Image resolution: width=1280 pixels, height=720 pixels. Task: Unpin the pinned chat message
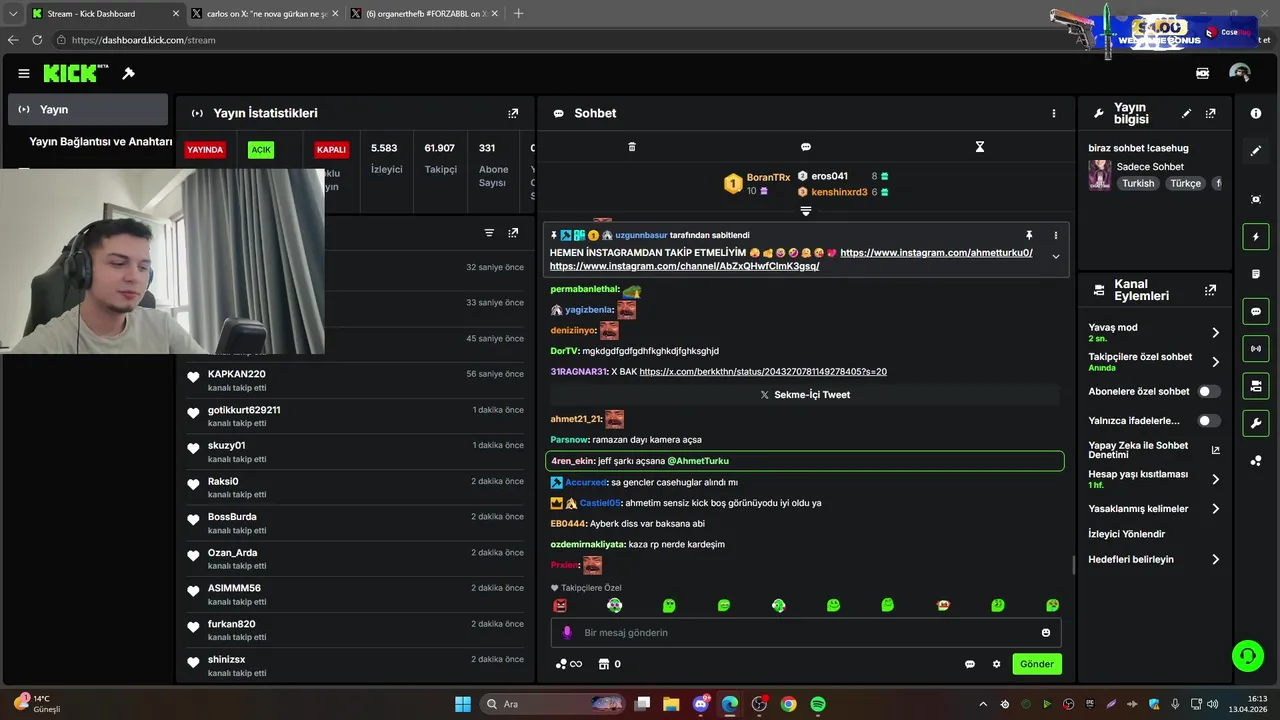pyautogui.click(x=1029, y=235)
